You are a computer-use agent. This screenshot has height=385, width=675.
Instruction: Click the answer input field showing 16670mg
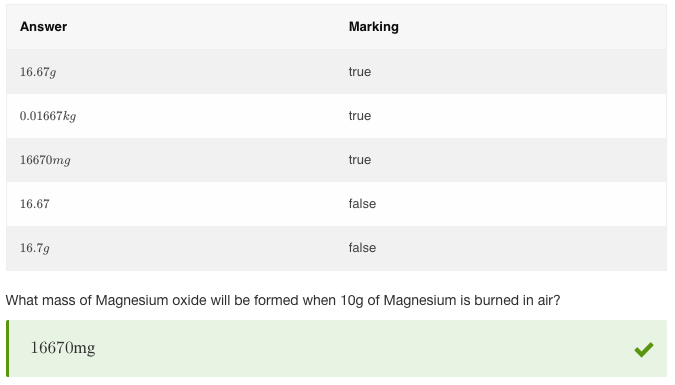(x=337, y=348)
